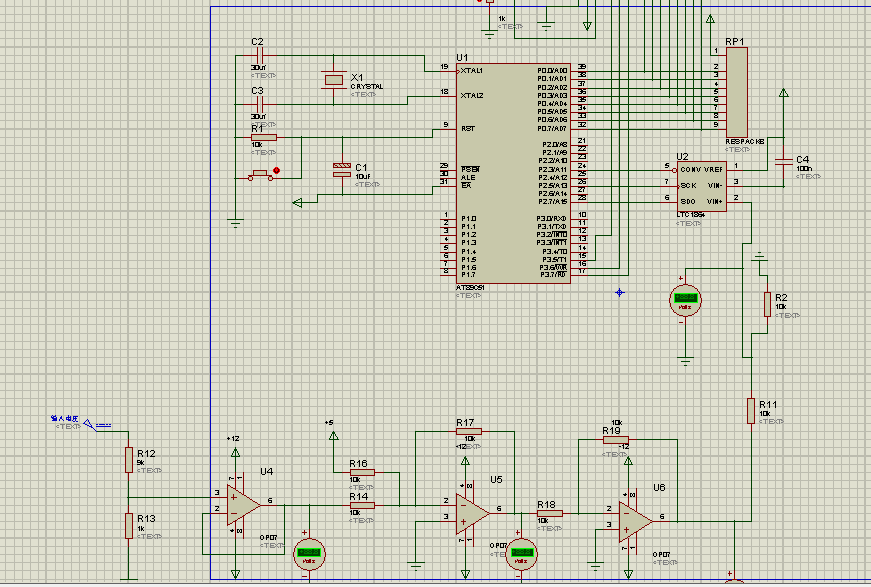Select the RP1 resistor pack body
871x587 pixels.
[737, 92]
